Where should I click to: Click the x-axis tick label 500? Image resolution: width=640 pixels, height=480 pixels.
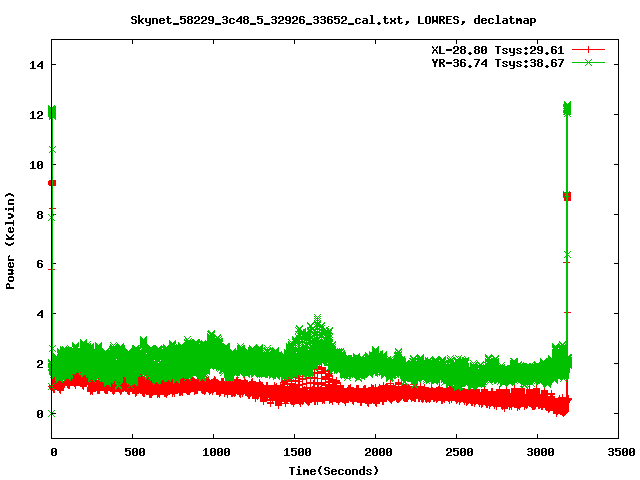[x=134, y=452]
